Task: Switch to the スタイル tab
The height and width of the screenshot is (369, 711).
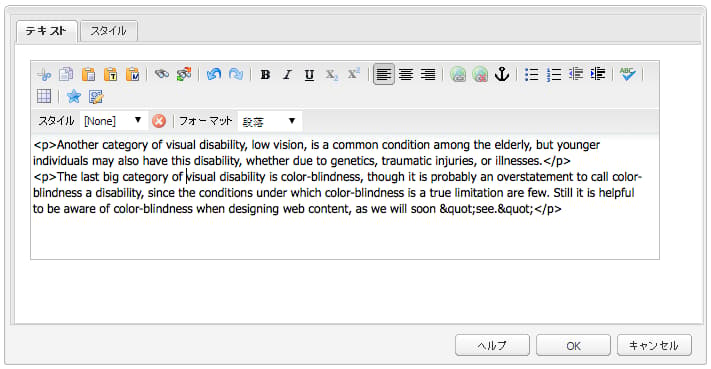Action: click(108, 31)
